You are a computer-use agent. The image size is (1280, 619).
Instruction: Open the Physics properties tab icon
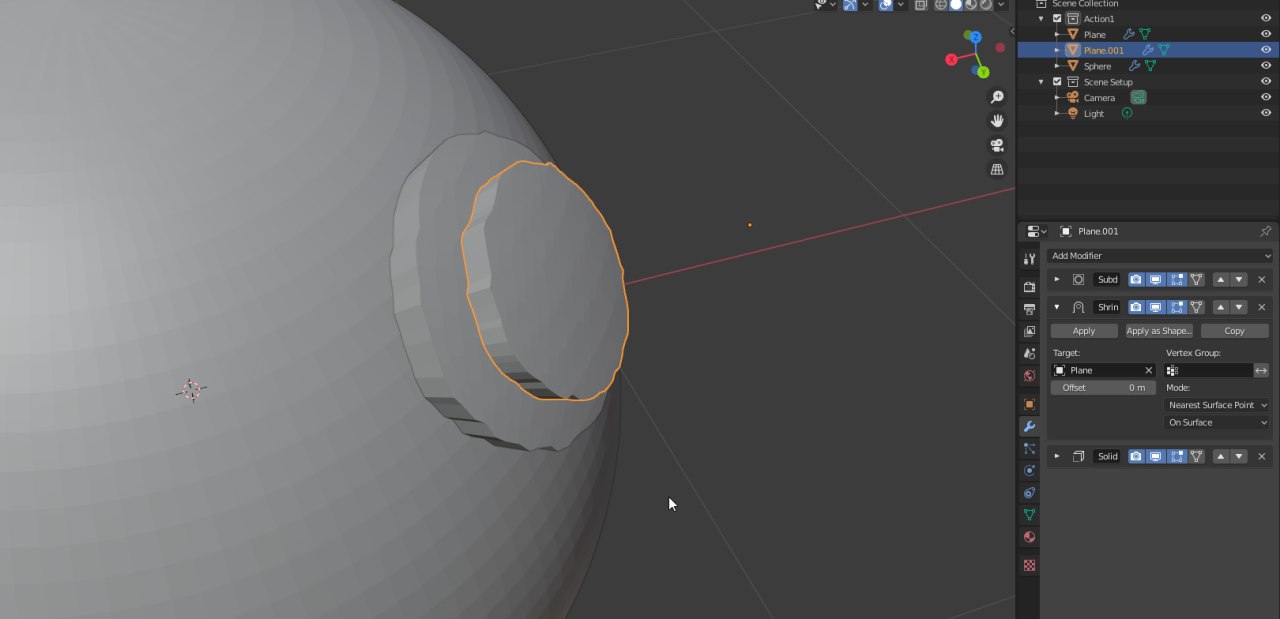pos(1029,470)
